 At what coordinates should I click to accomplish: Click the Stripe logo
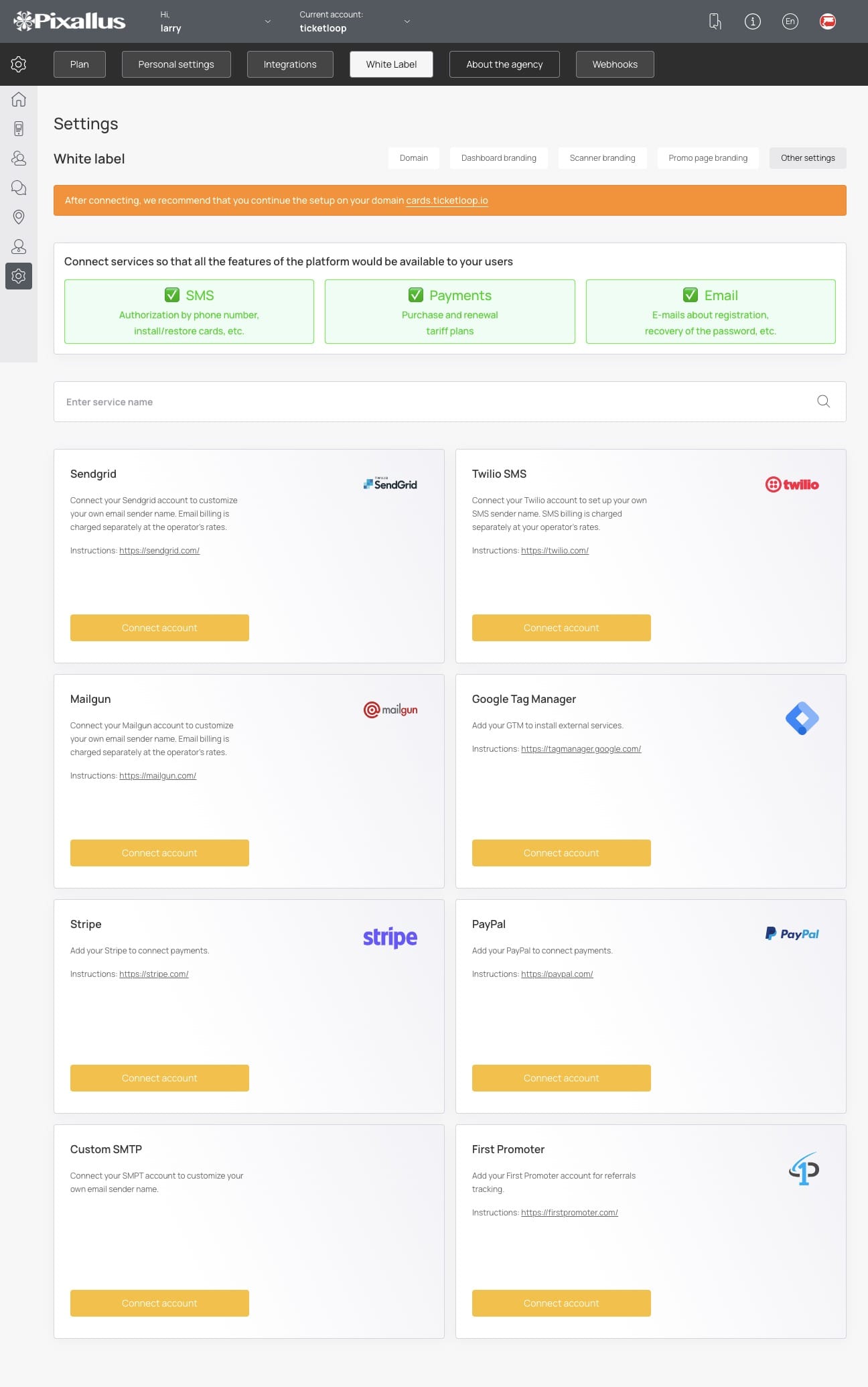(x=390, y=937)
